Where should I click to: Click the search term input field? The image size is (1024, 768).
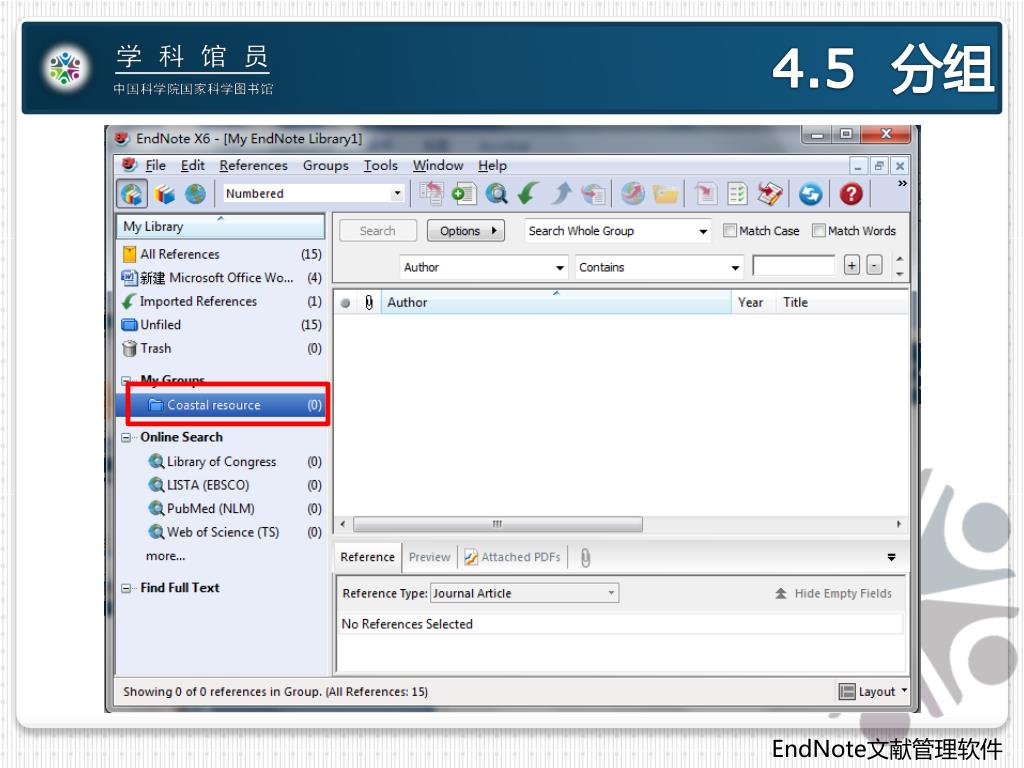coord(793,265)
